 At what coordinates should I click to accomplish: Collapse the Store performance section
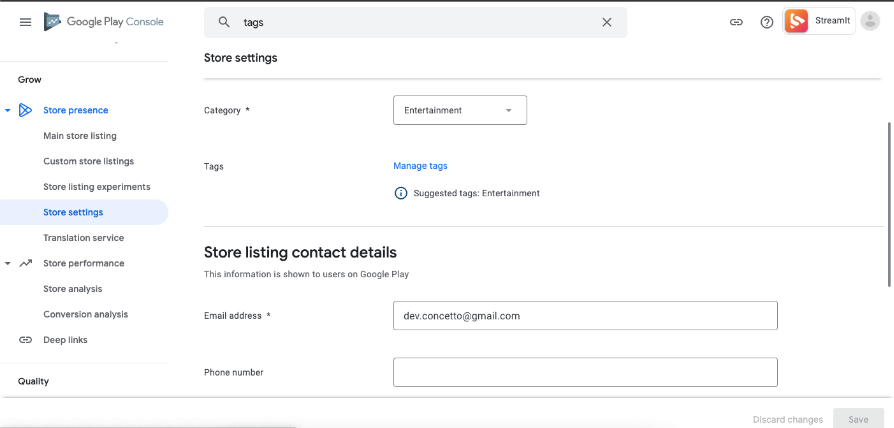click(x=8, y=263)
